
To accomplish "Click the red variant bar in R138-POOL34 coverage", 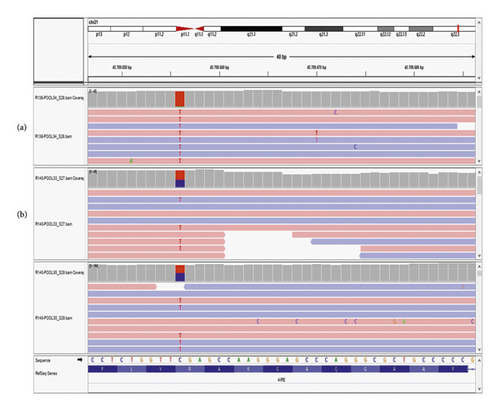I will 180,99.
